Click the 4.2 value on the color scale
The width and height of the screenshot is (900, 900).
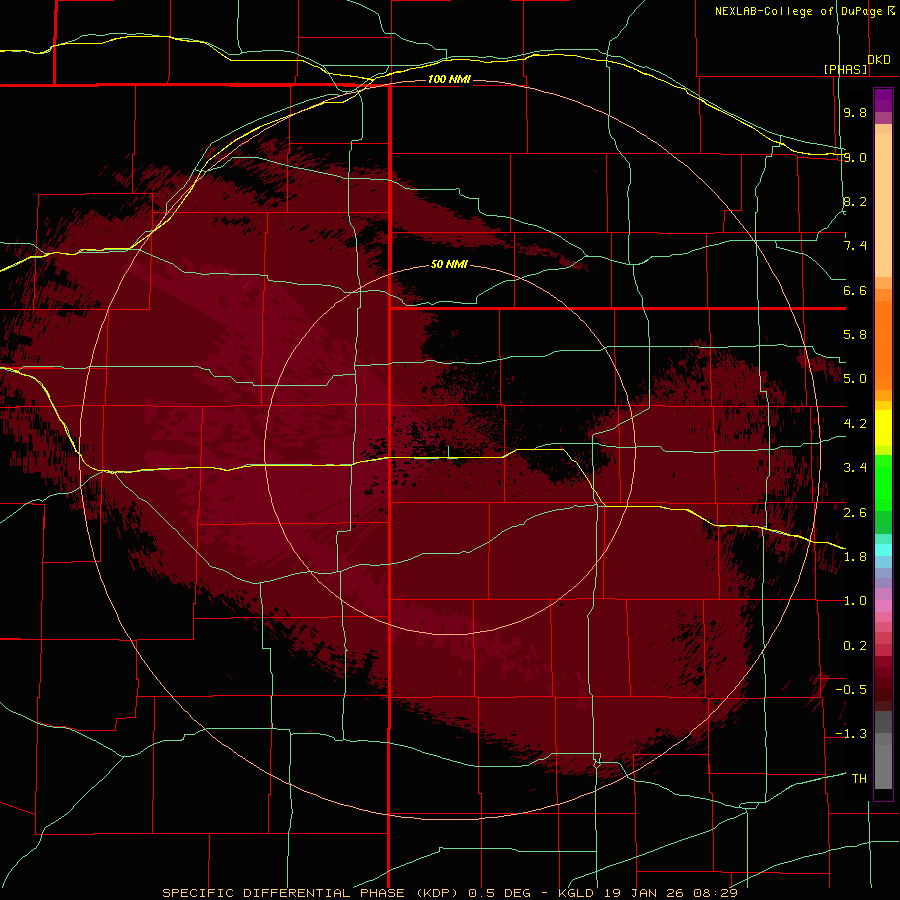click(x=855, y=424)
